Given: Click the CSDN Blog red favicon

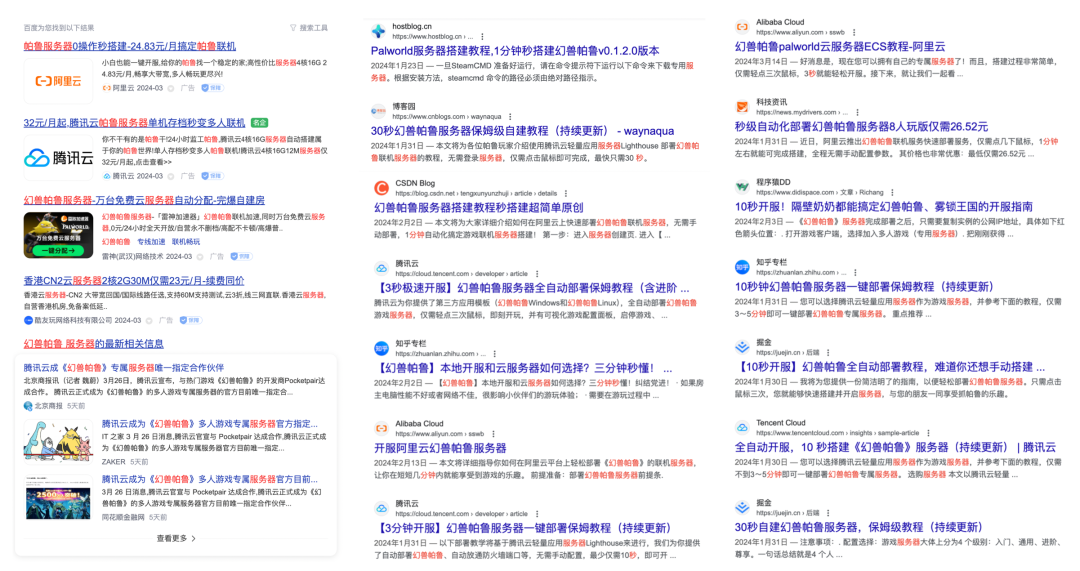Looking at the screenshot, I should [381, 187].
